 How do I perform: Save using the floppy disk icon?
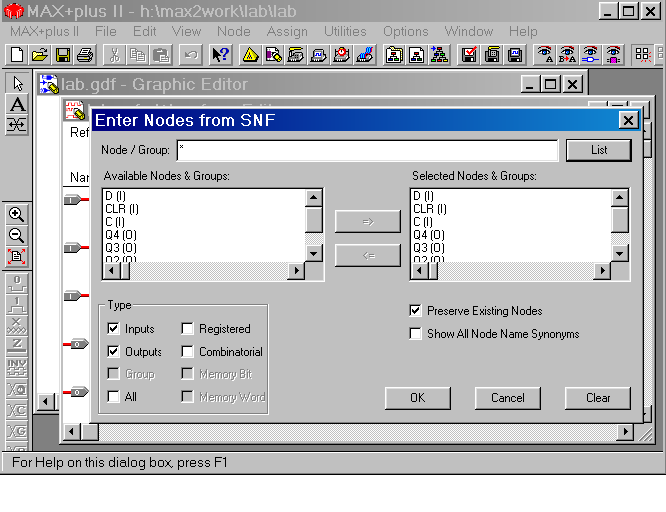[x=63, y=55]
